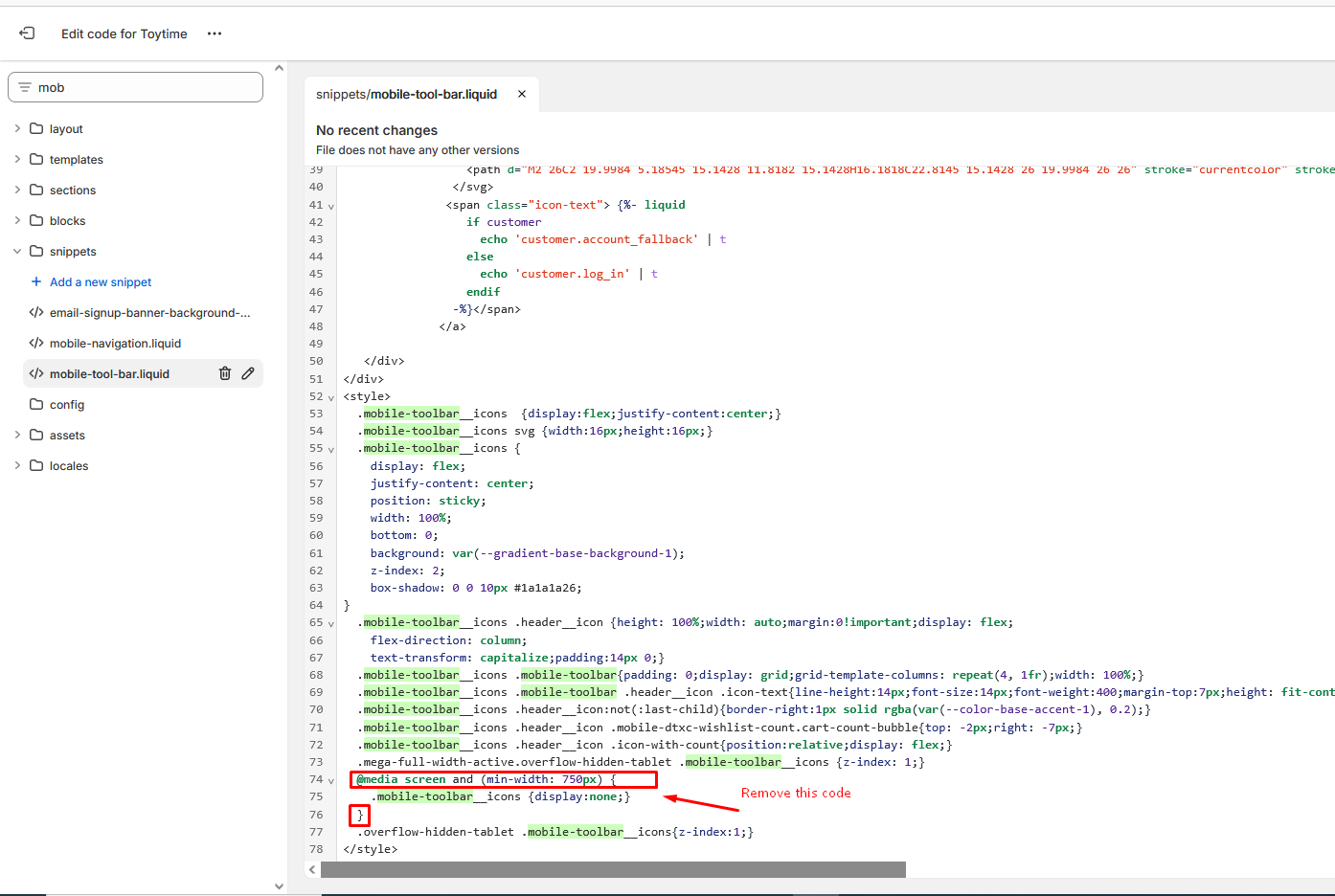Expand the assets folder
The width and height of the screenshot is (1335, 896).
coord(17,435)
